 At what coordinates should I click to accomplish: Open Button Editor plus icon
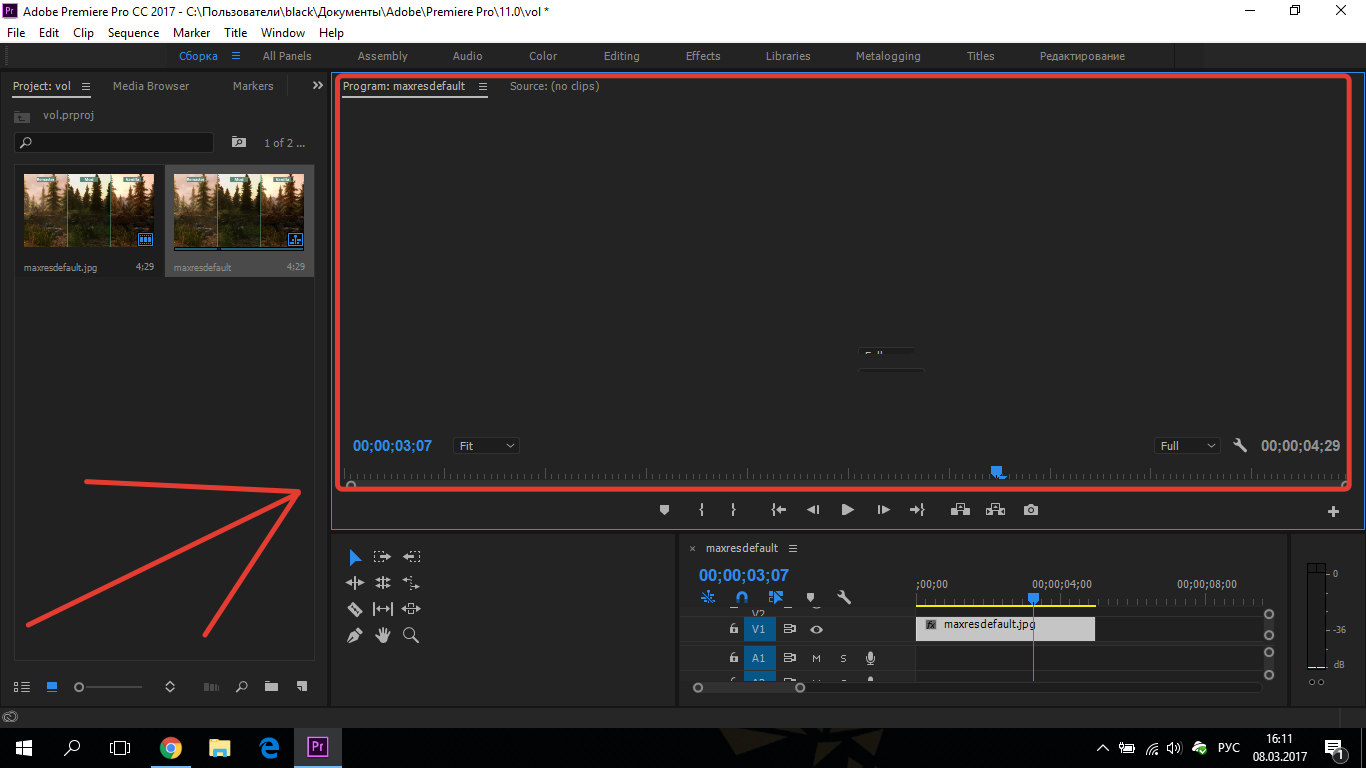[1333, 512]
